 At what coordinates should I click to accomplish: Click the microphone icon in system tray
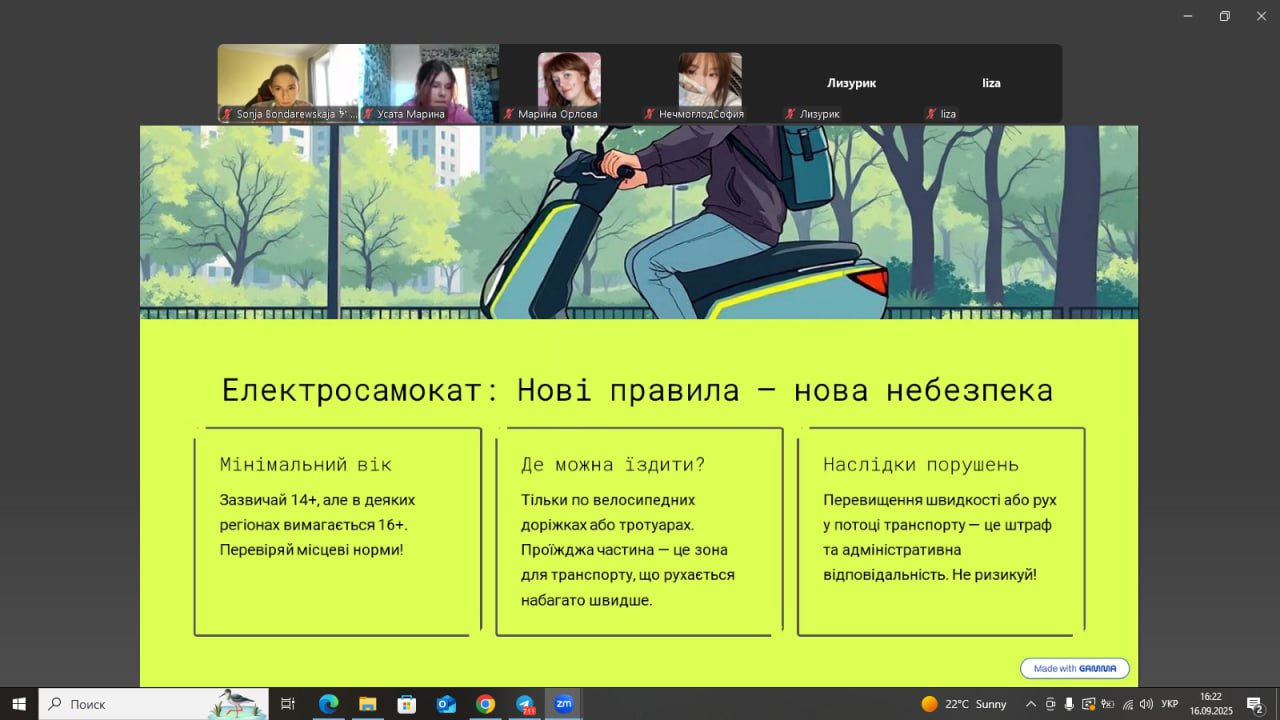coord(1069,704)
